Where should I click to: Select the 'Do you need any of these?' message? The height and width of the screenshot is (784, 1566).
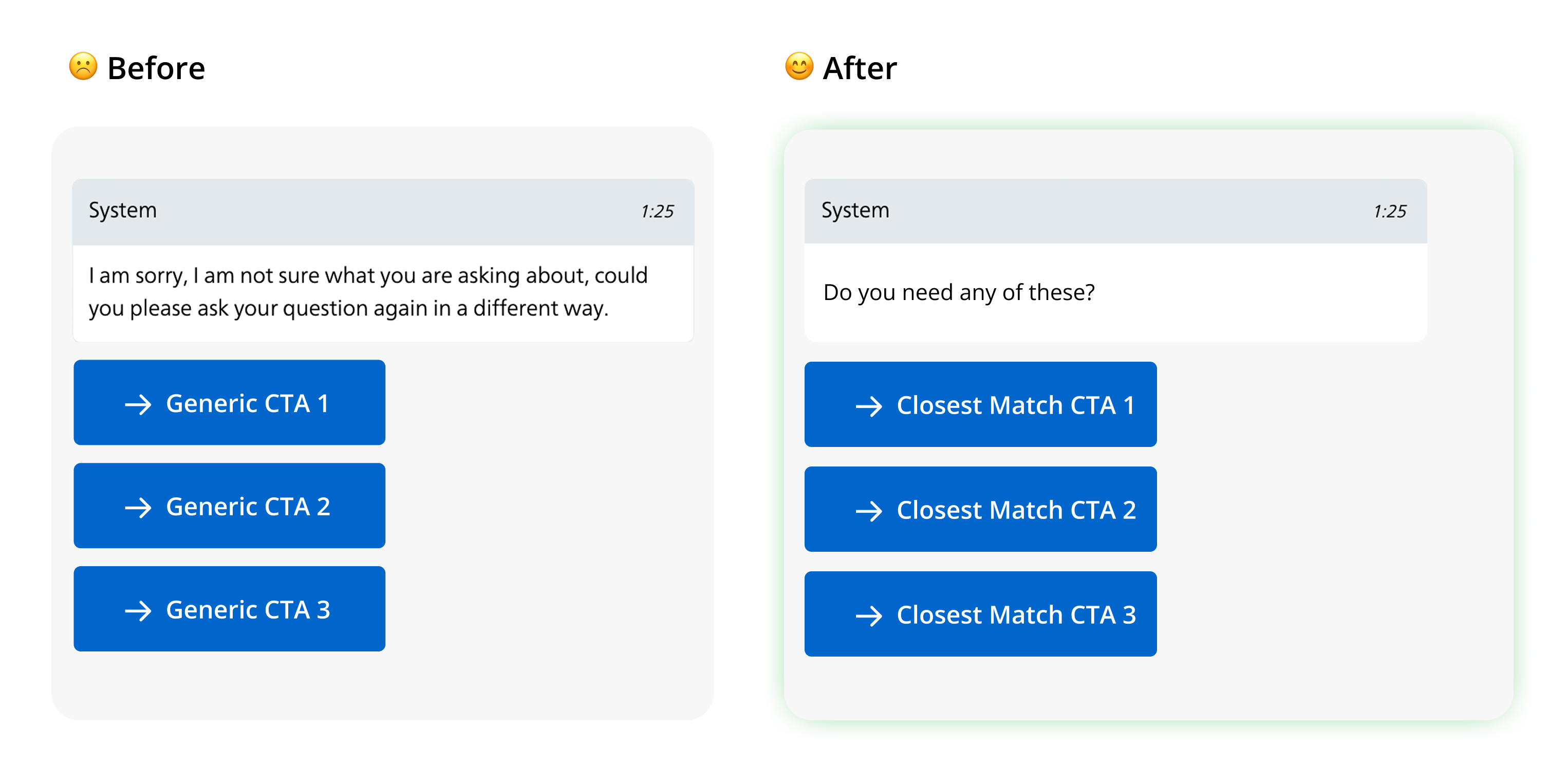tap(959, 292)
